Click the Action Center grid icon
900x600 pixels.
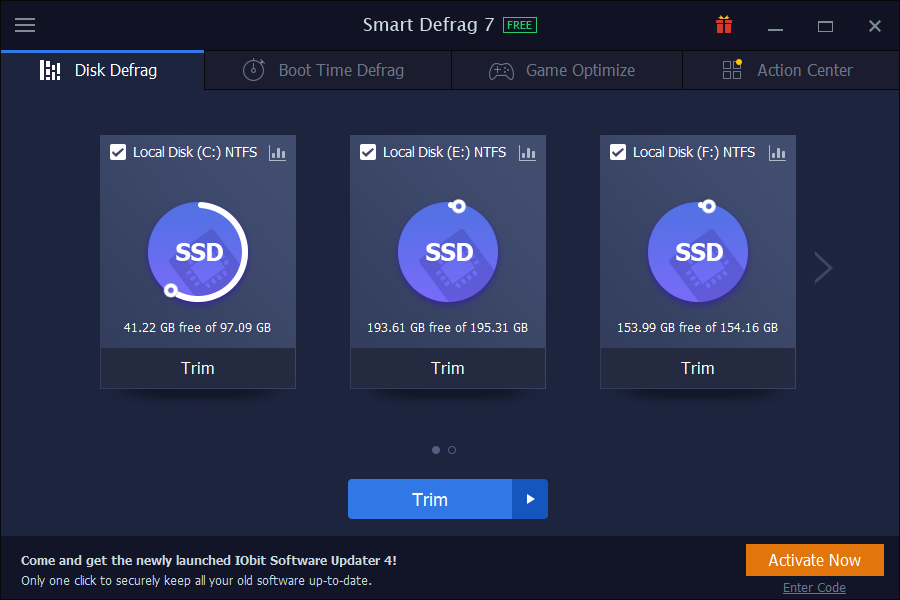(731, 70)
